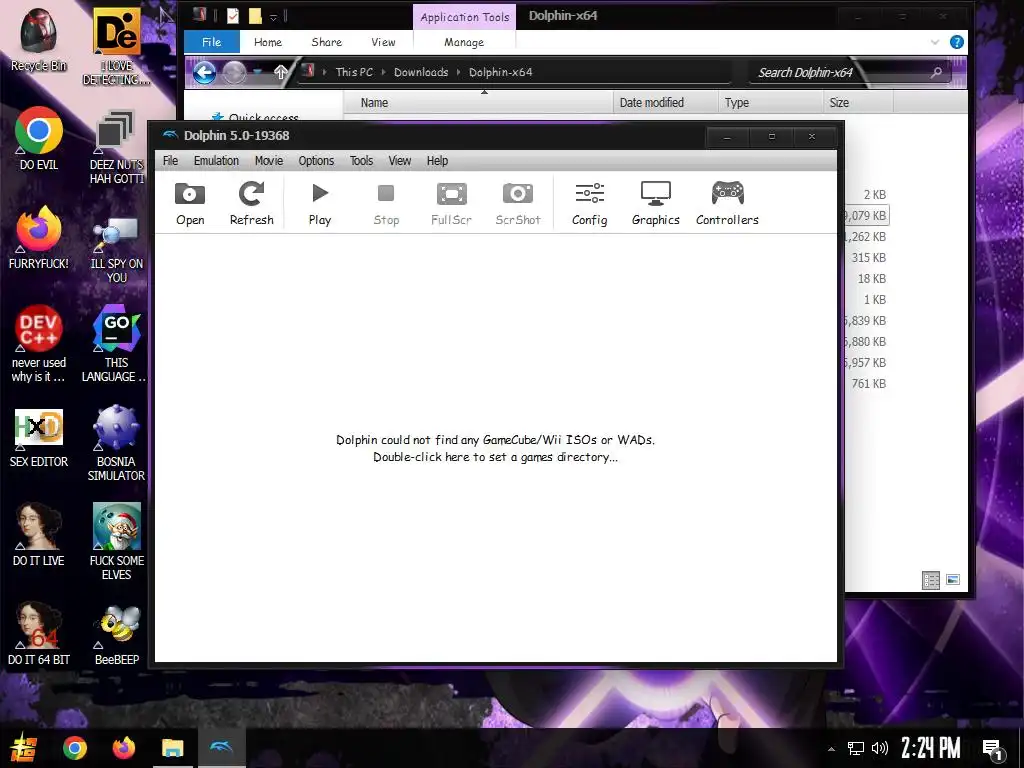Take a screenshot with ScrShot icon
Viewport: 1024px width, 768px height.
pyautogui.click(x=518, y=204)
